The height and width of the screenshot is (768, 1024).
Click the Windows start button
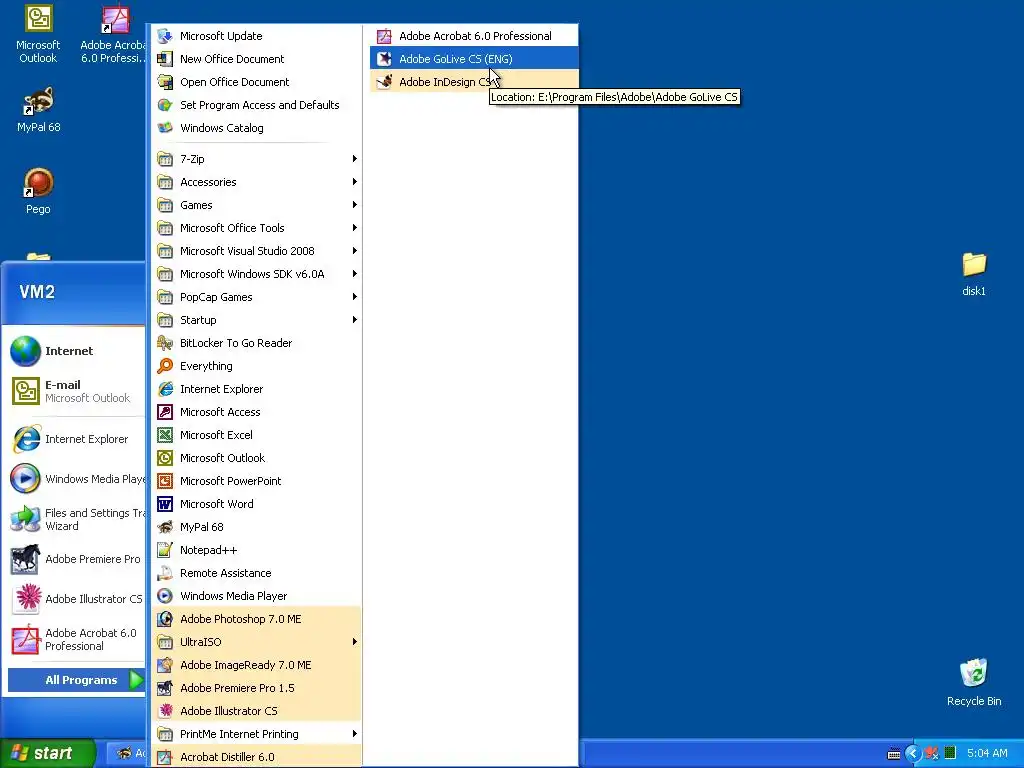point(48,753)
